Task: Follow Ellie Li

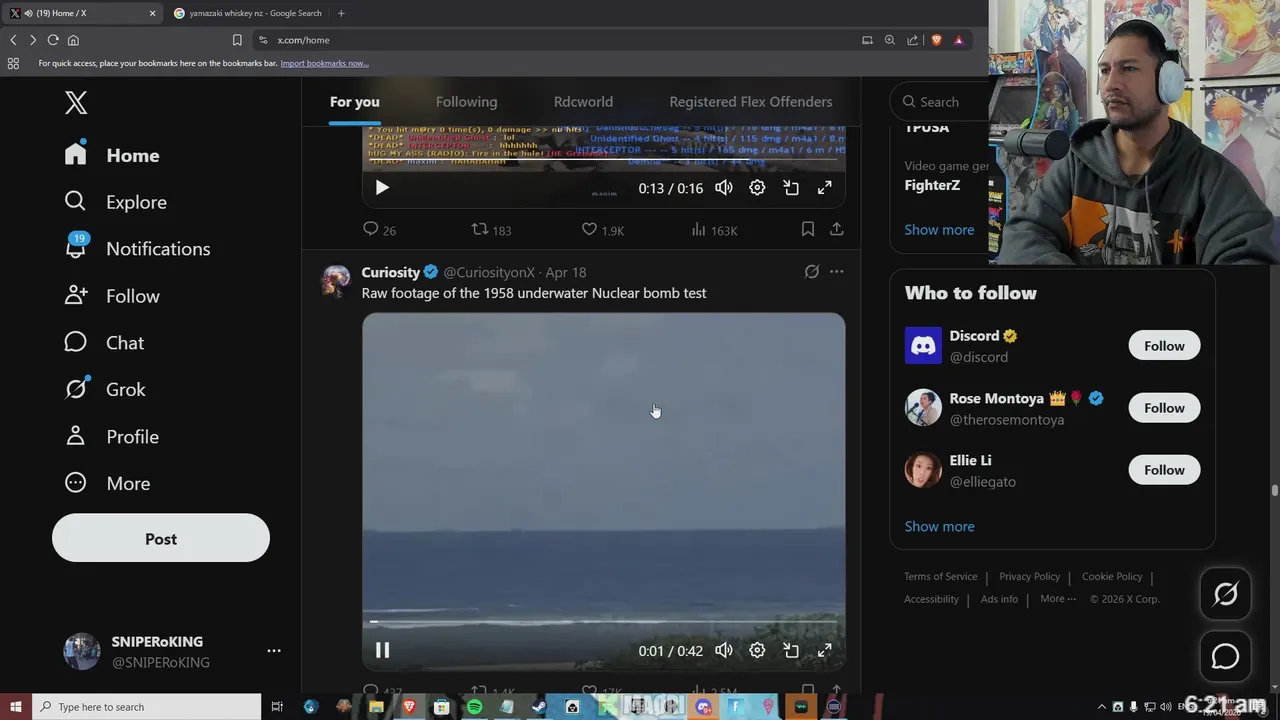Action: pos(1164,470)
